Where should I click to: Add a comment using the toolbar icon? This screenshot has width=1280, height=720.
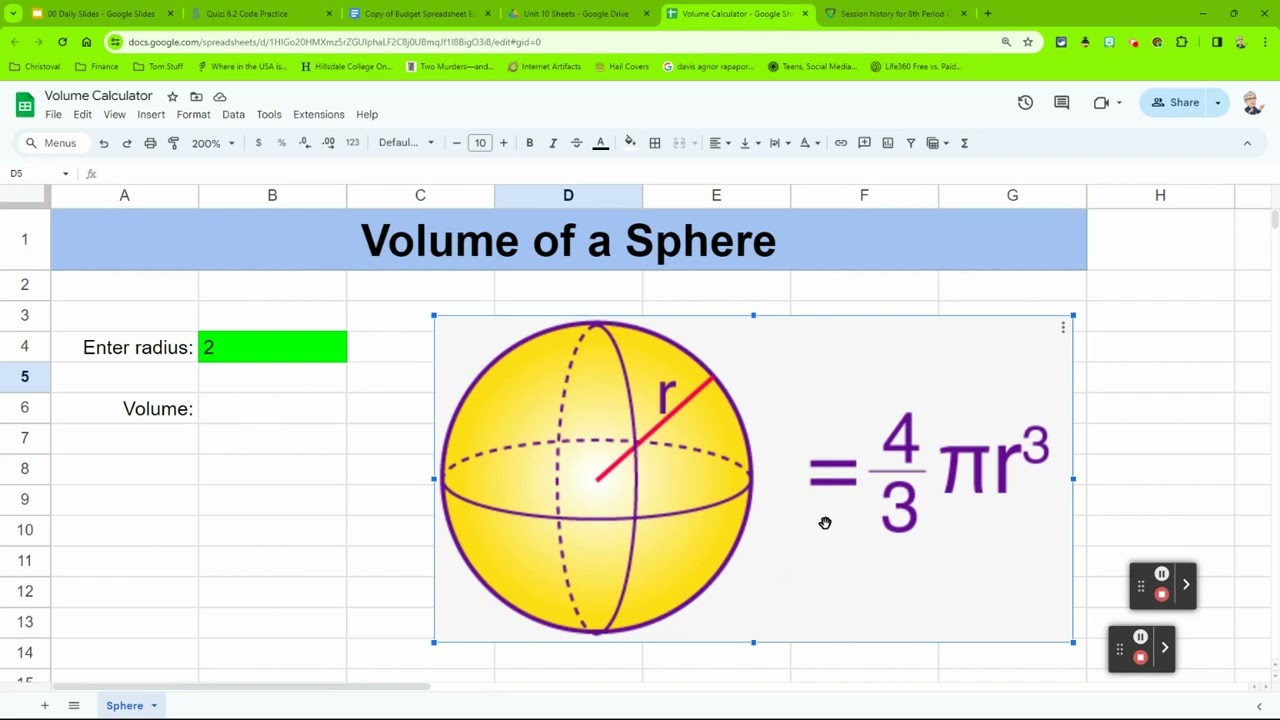pos(864,143)
